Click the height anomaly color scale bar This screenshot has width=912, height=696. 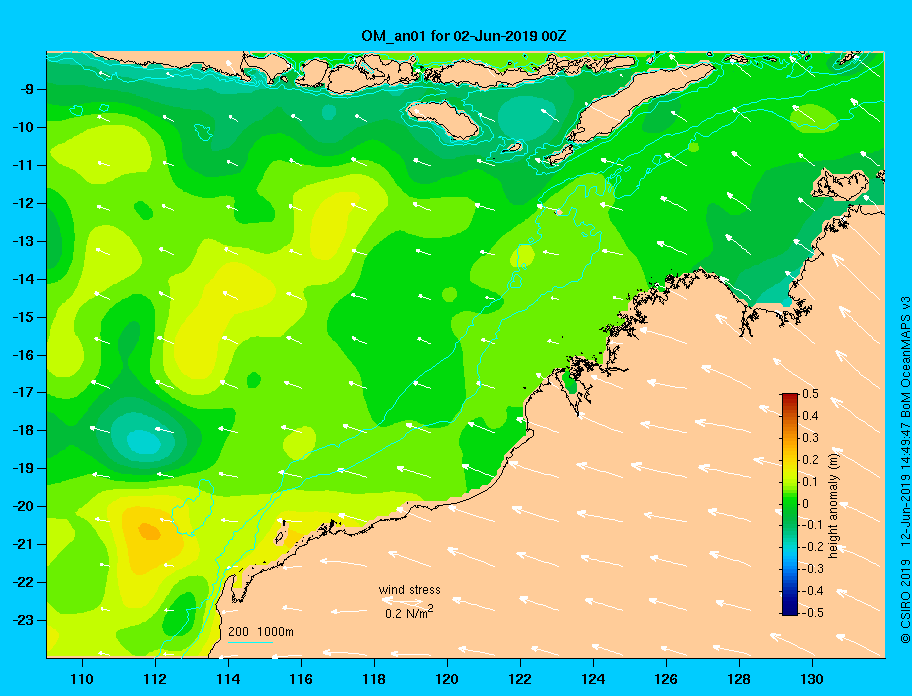click(x=790, y=504)
